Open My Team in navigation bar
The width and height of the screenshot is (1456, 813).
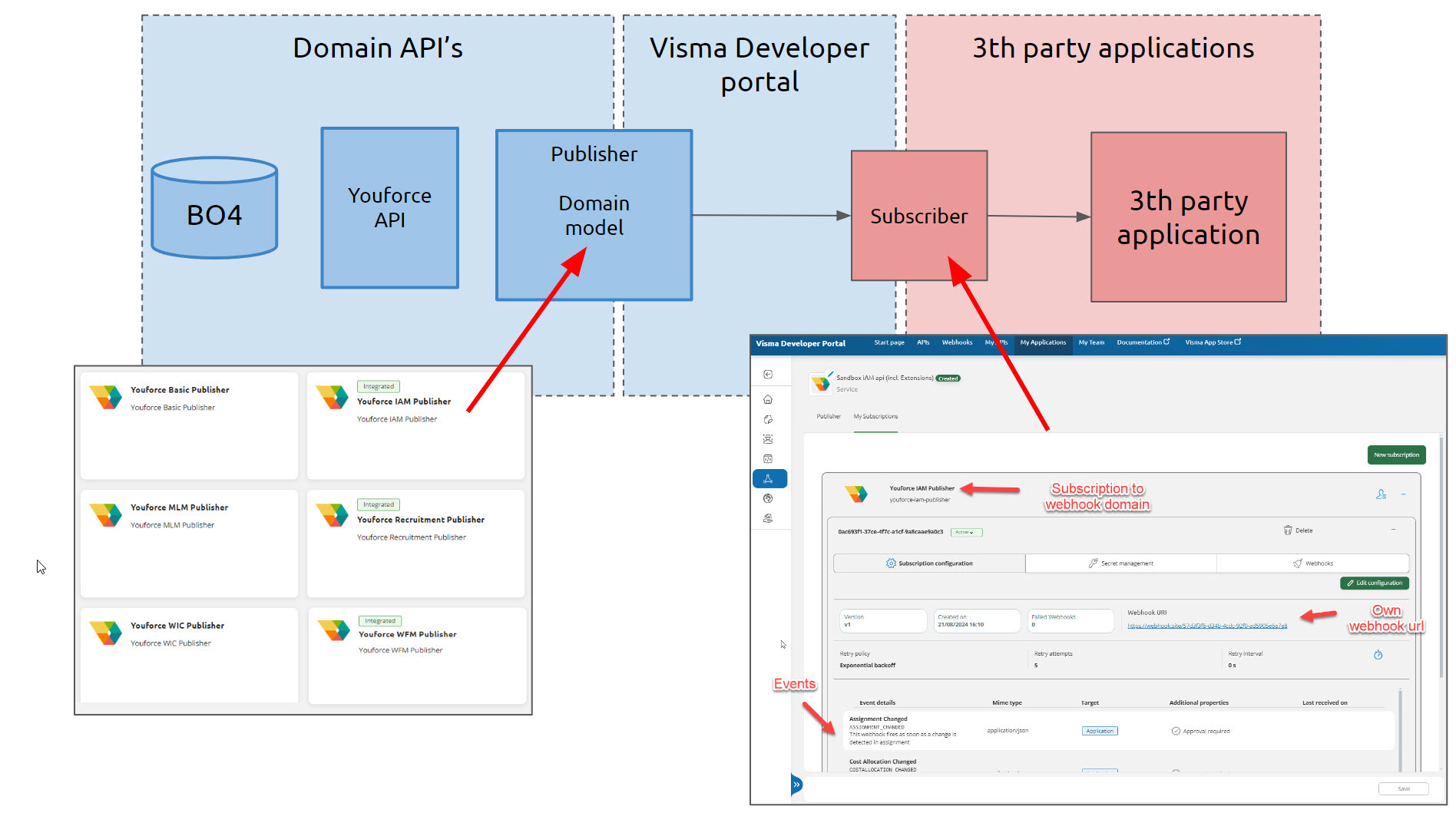(x=1091, y=342)
